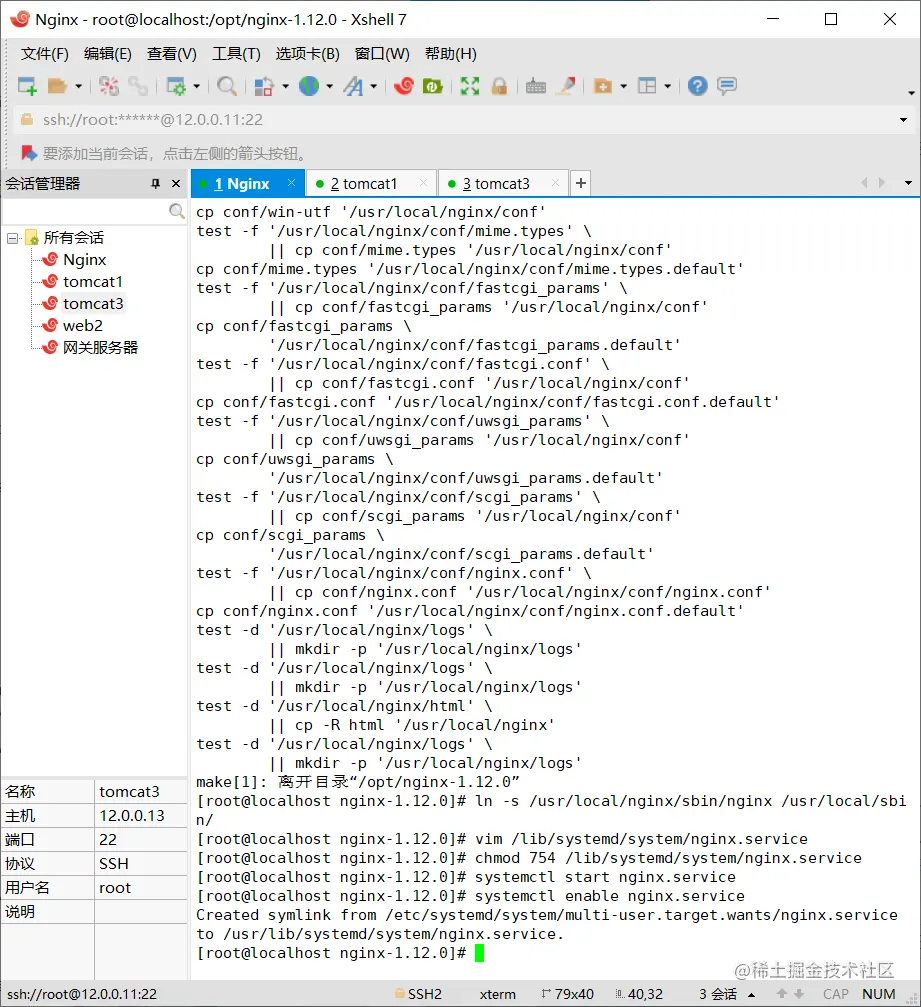Screen dimensions: 921x1007
Task: Open the 选项卡(B) menu
Action: (x=308, y=54)
